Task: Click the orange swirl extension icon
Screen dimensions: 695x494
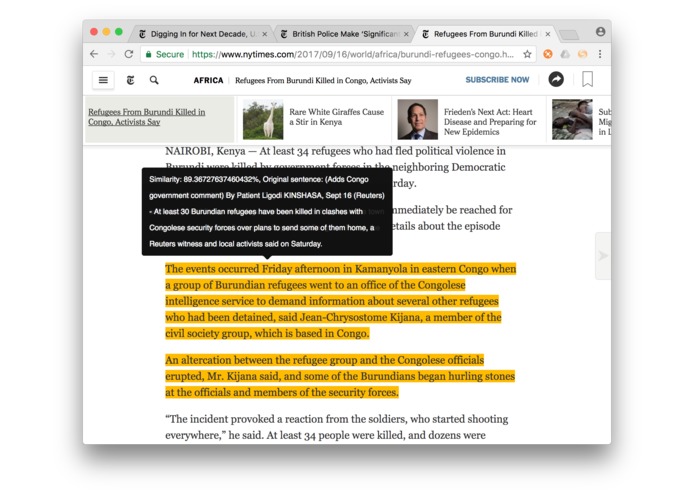Action: coord(582,54)
